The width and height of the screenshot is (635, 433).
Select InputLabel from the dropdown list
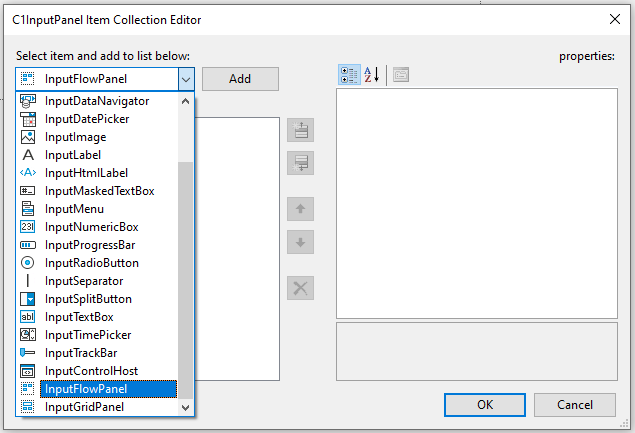click(73, 155)
